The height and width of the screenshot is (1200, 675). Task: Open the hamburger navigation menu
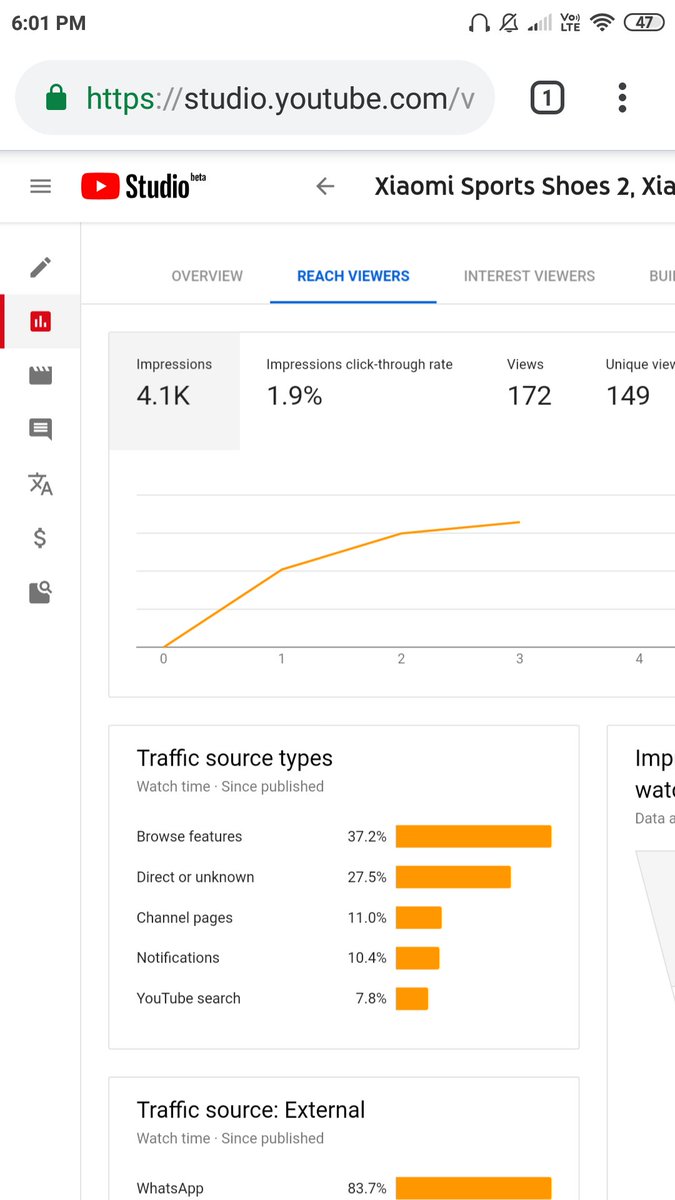click(40, 186)
